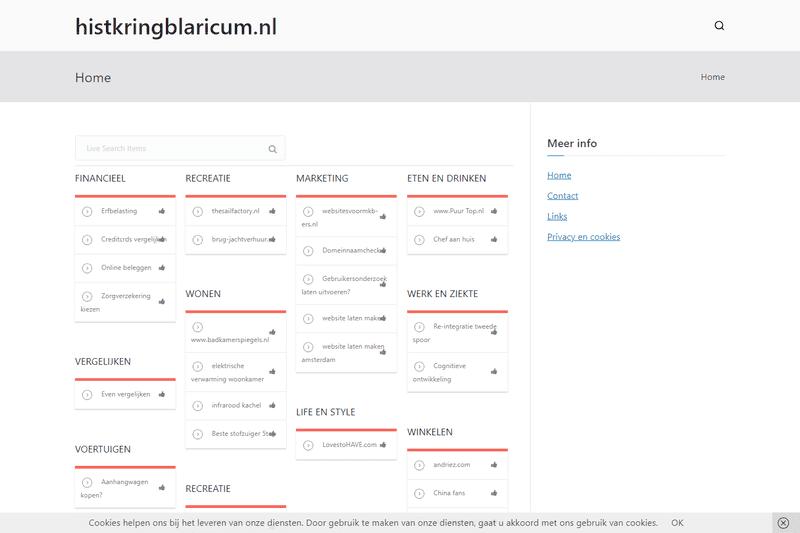Like the andriez.com shop entry

point(494,465)
